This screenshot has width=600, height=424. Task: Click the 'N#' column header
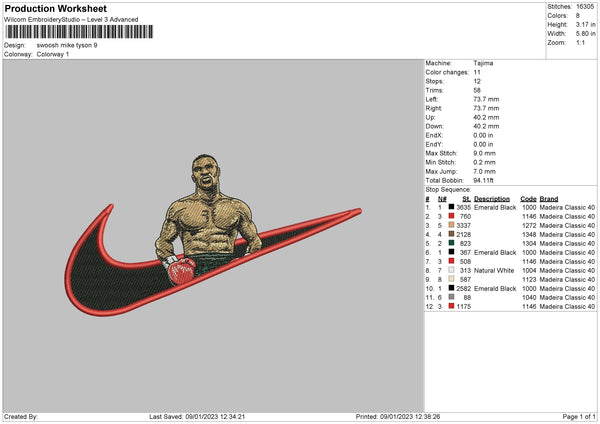[x=442, y=199]
